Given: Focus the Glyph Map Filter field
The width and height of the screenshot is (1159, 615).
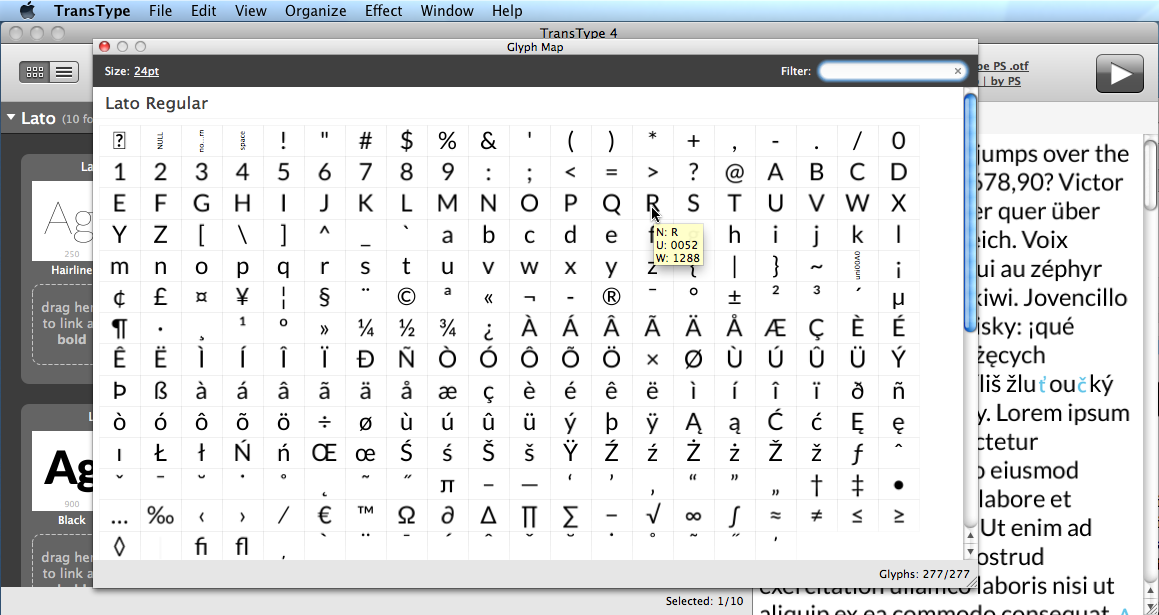Looking at the screenshot, I should click(x=892, y=71).
